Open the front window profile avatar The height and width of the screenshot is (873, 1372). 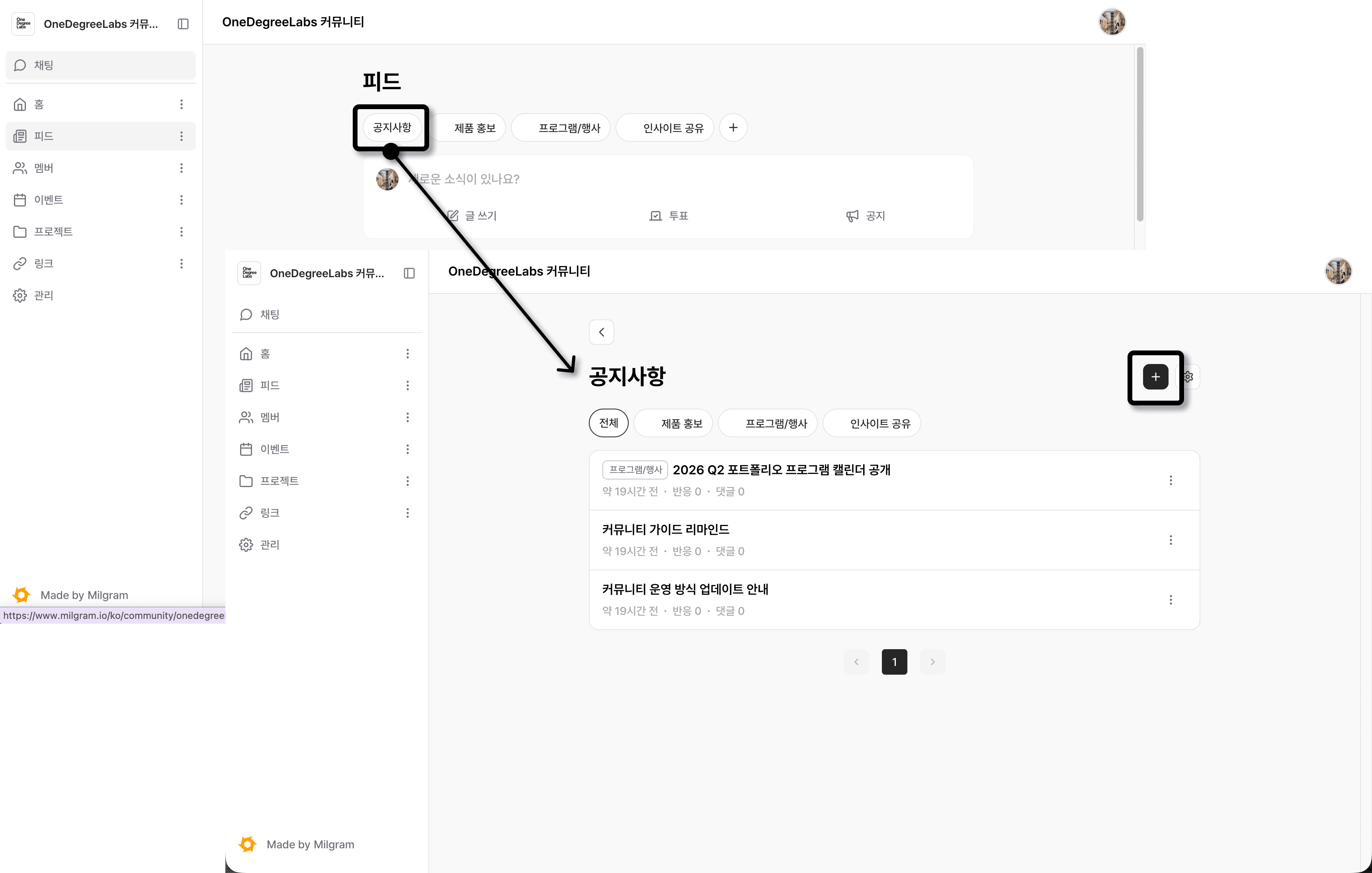[1338, 271]
